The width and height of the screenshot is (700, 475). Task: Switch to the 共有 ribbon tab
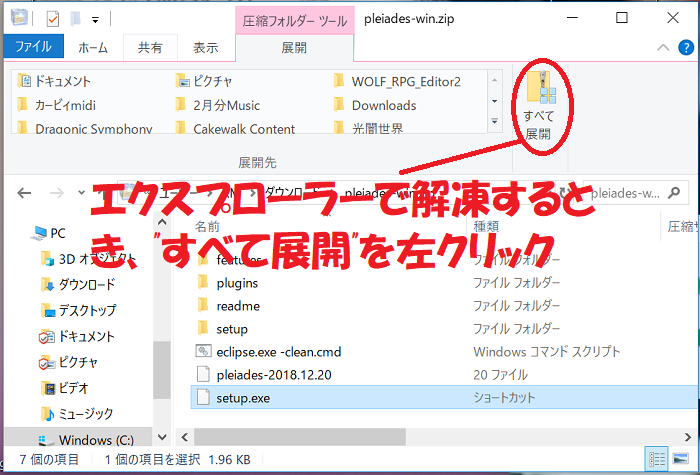(x=150, y=47)
